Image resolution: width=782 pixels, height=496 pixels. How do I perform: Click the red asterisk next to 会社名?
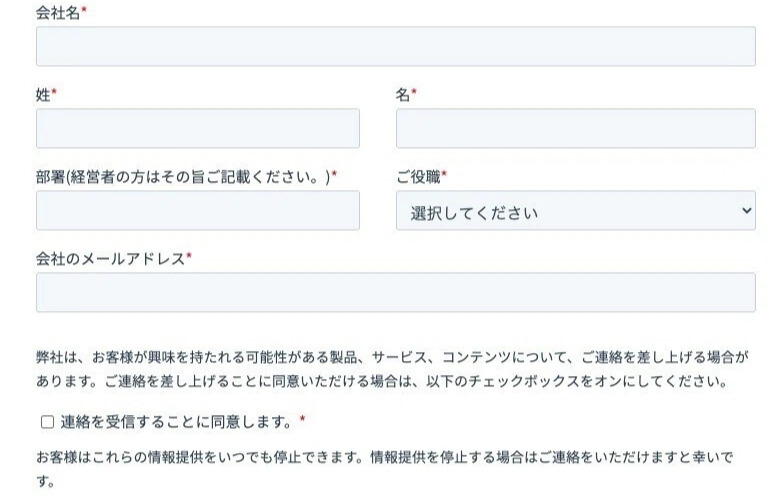84,9
